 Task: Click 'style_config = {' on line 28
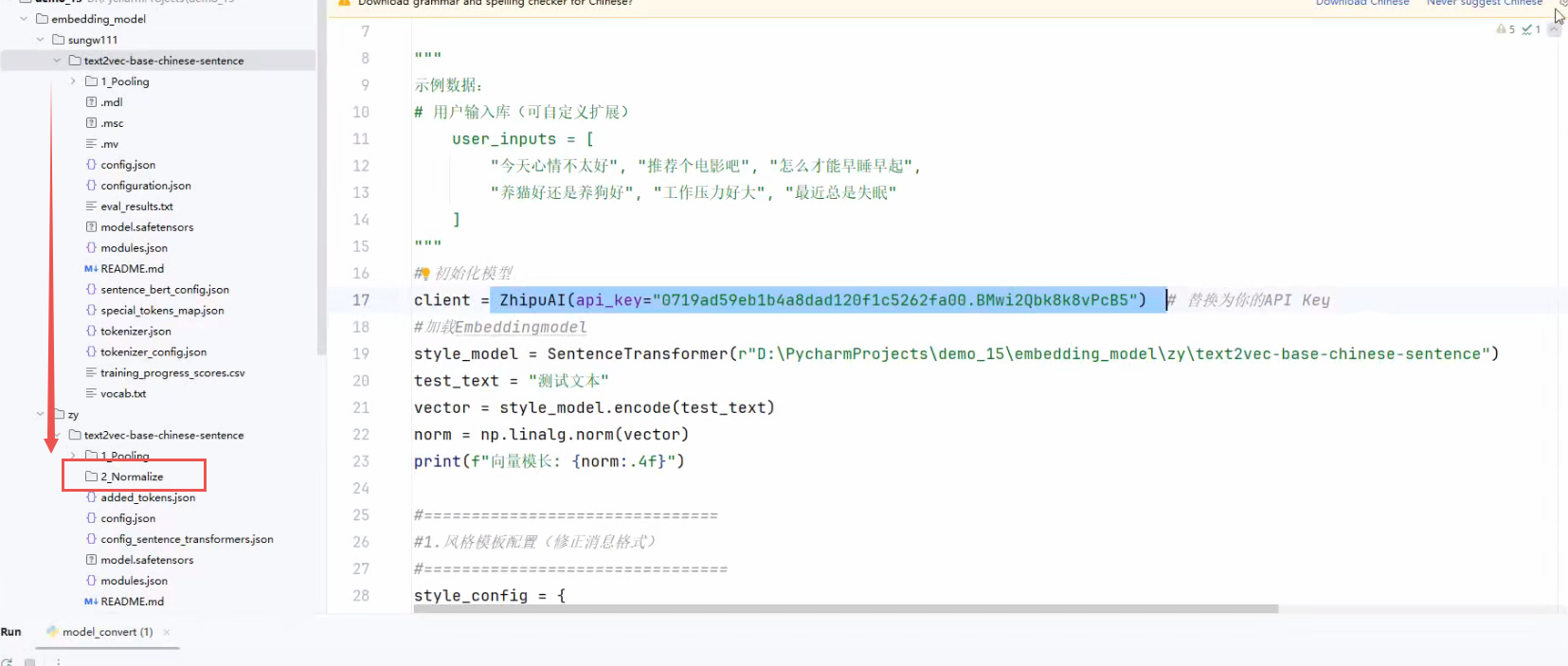coord(490,596)
